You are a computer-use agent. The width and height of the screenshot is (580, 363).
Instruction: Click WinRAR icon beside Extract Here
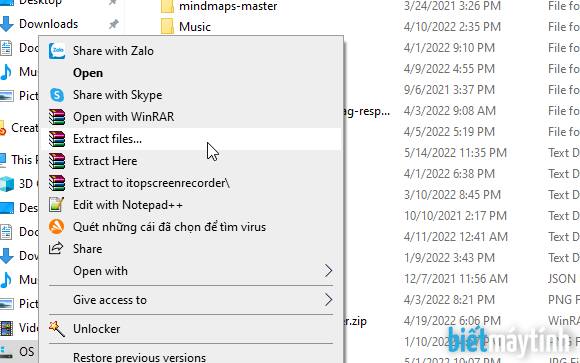click(x=57, y=161)
